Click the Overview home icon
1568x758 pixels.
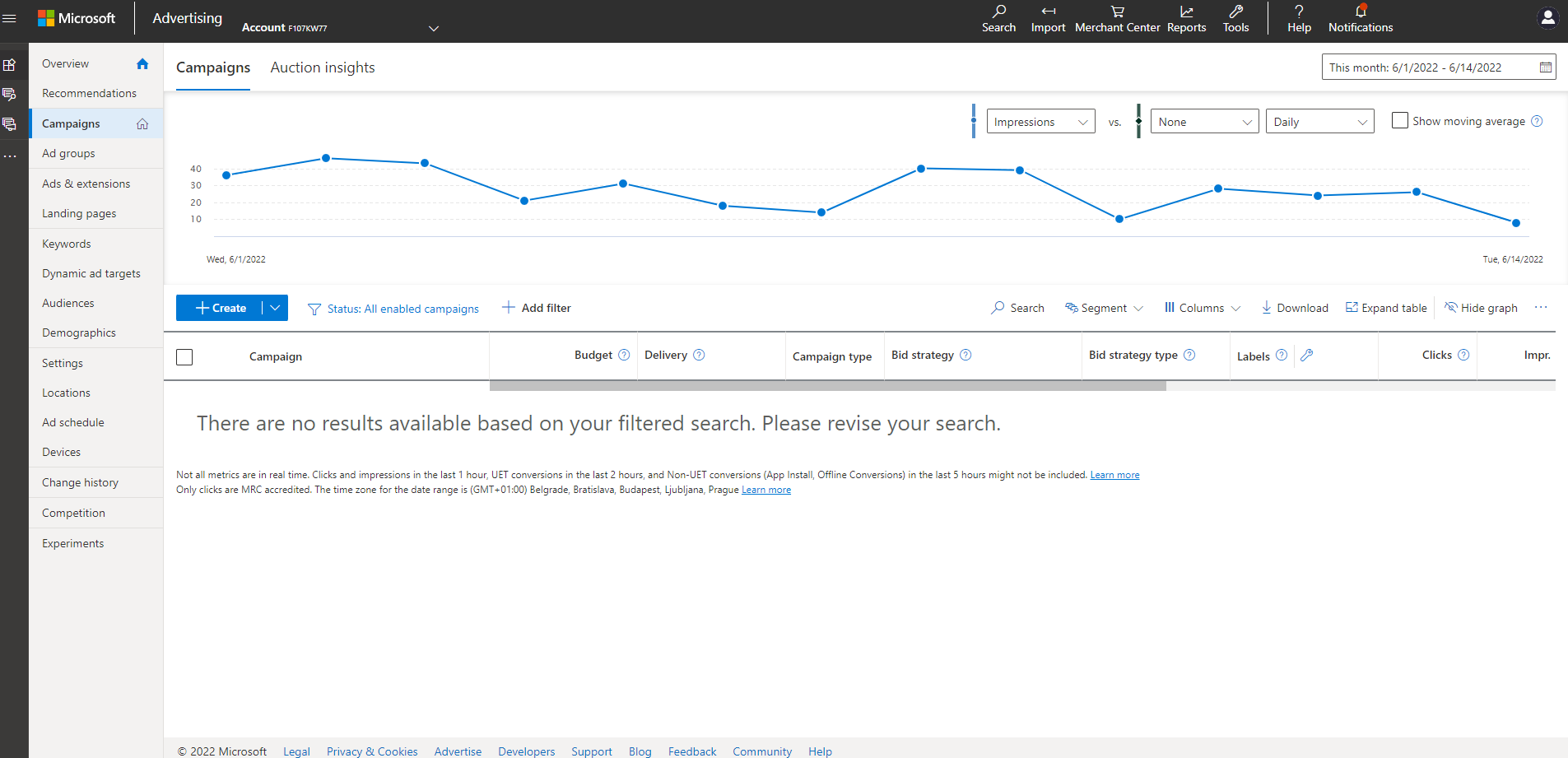tap(142, 63)
